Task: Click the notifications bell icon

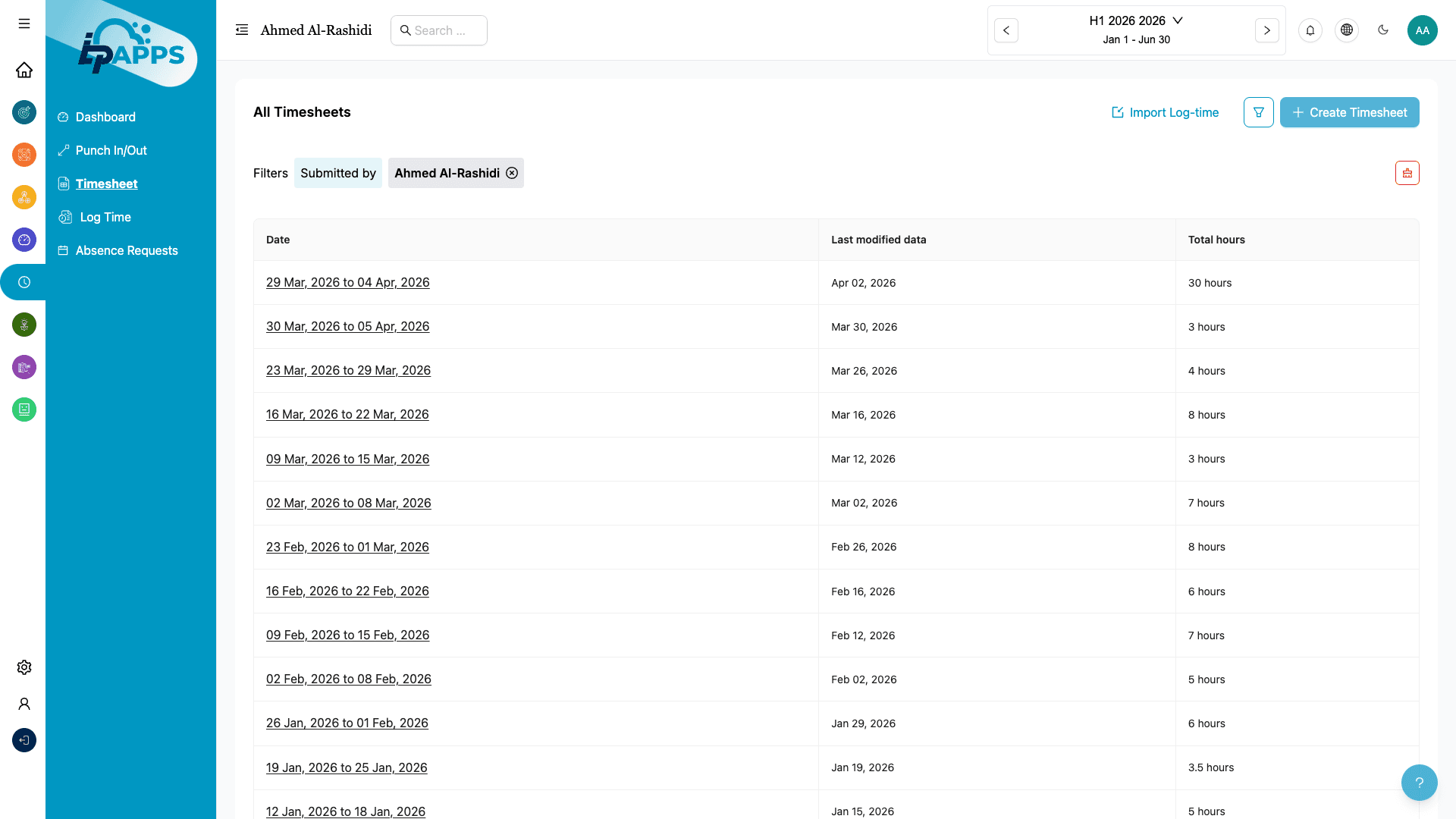Action: point(1310,30)
